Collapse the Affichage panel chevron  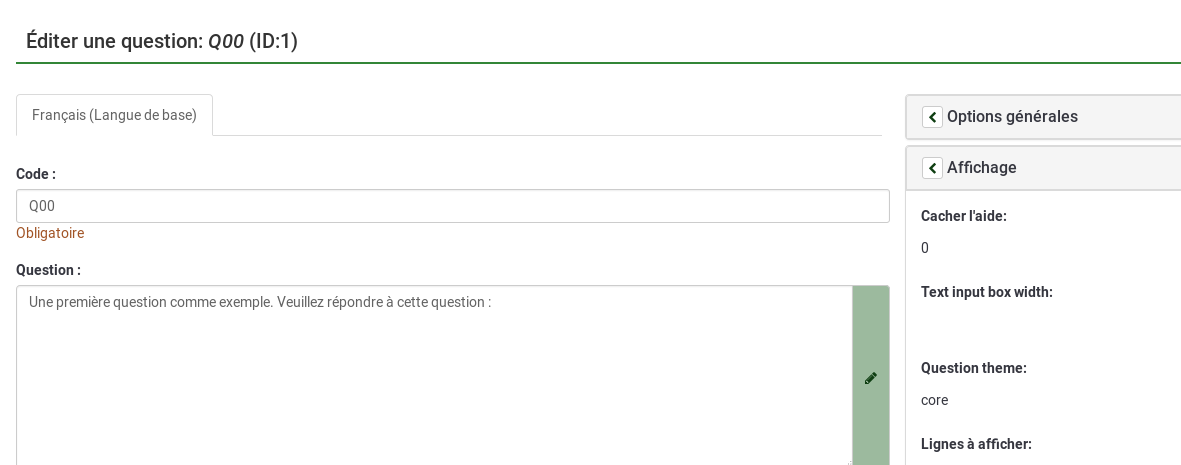[x=932, y=168]
